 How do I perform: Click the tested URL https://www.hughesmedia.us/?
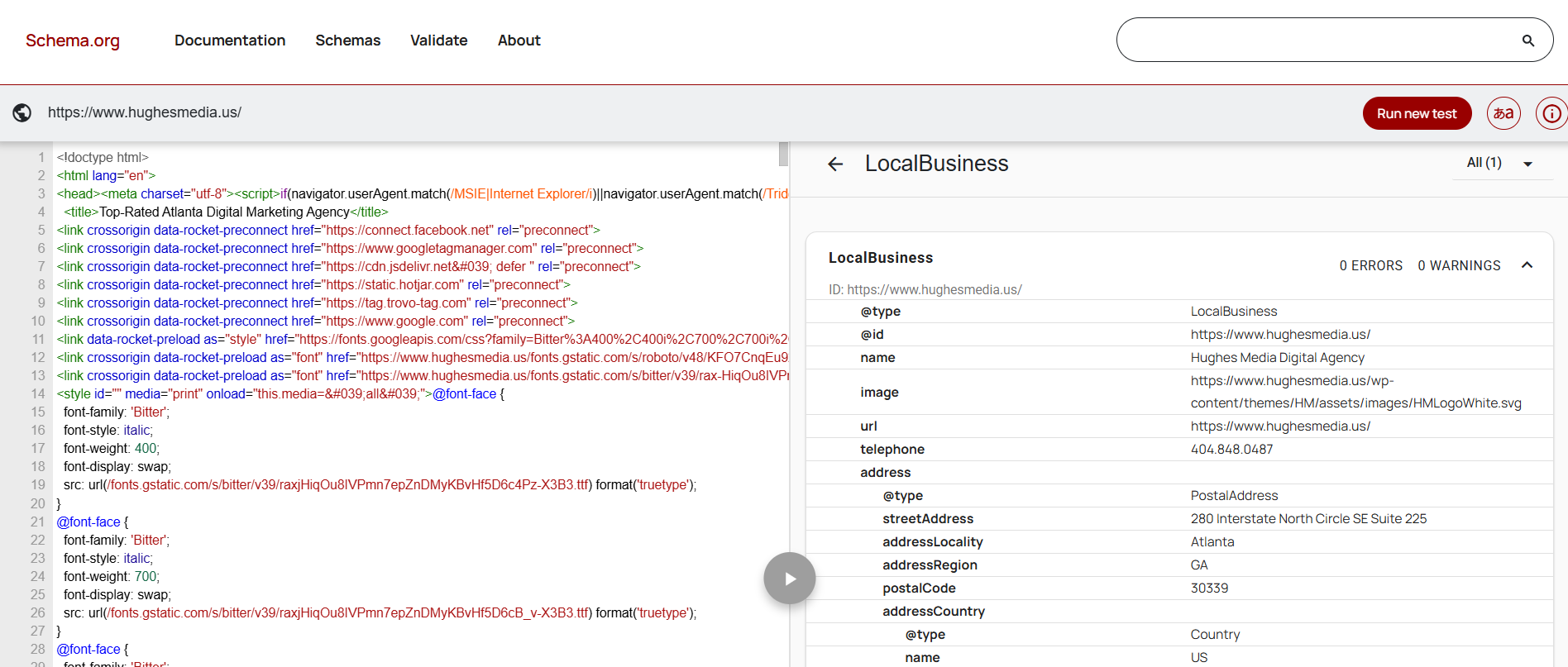(145, 112)
